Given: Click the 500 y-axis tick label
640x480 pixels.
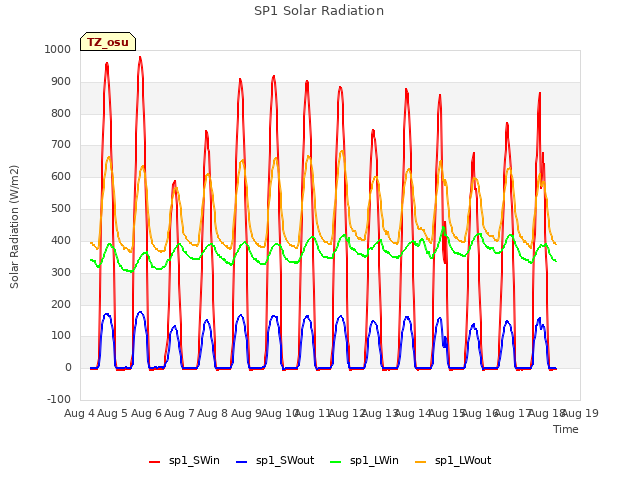Looking at the screenshot, I should click(61, 209).
